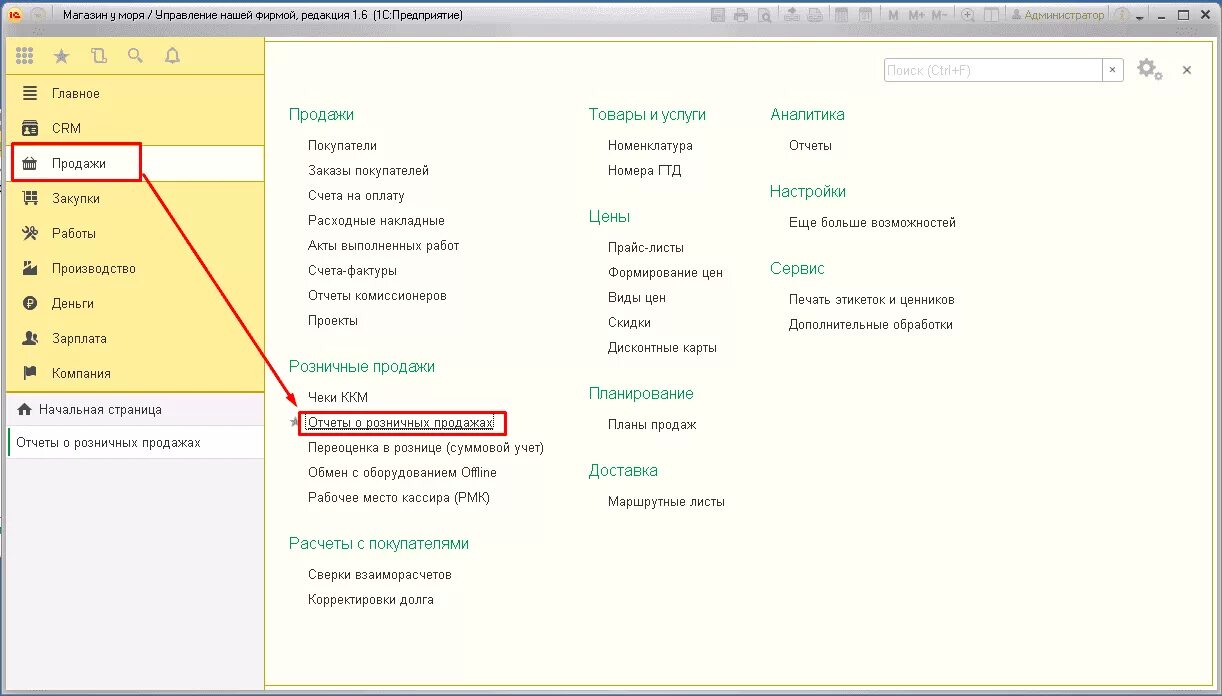
Task: Open the Компания section
Action: point(136,373)
